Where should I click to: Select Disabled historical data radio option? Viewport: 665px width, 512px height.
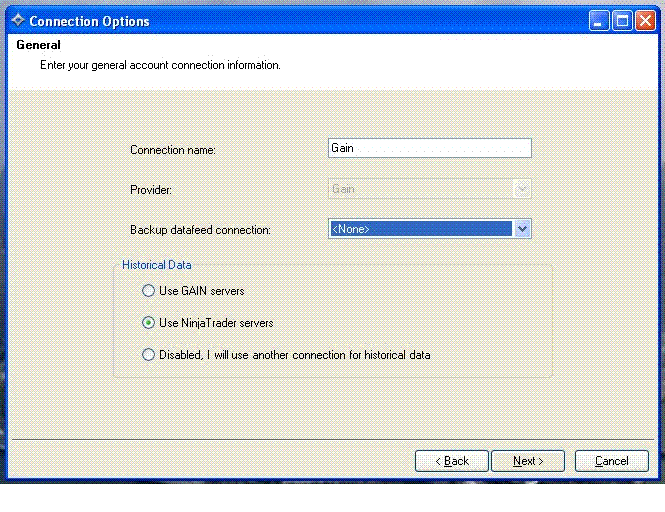click(148, 355)
